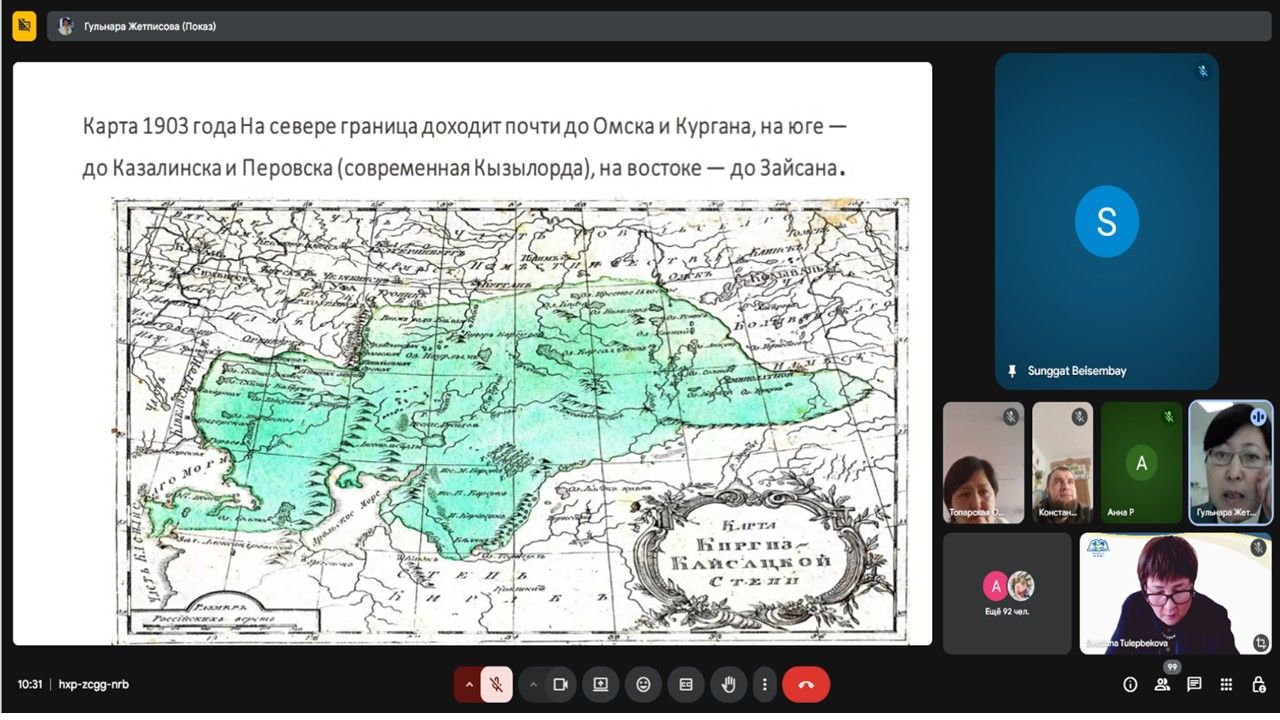Turn on the camera
This screenshot has width=1280, height=720.
(x=560, y=684)
